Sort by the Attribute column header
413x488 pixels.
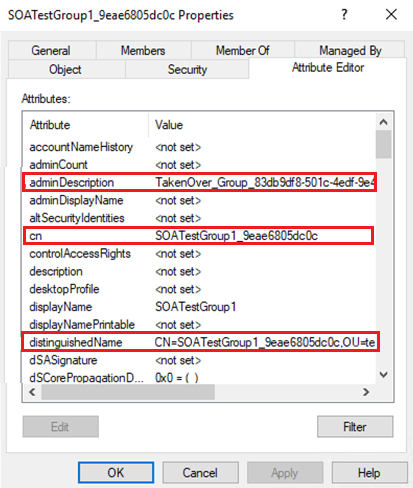86,125
